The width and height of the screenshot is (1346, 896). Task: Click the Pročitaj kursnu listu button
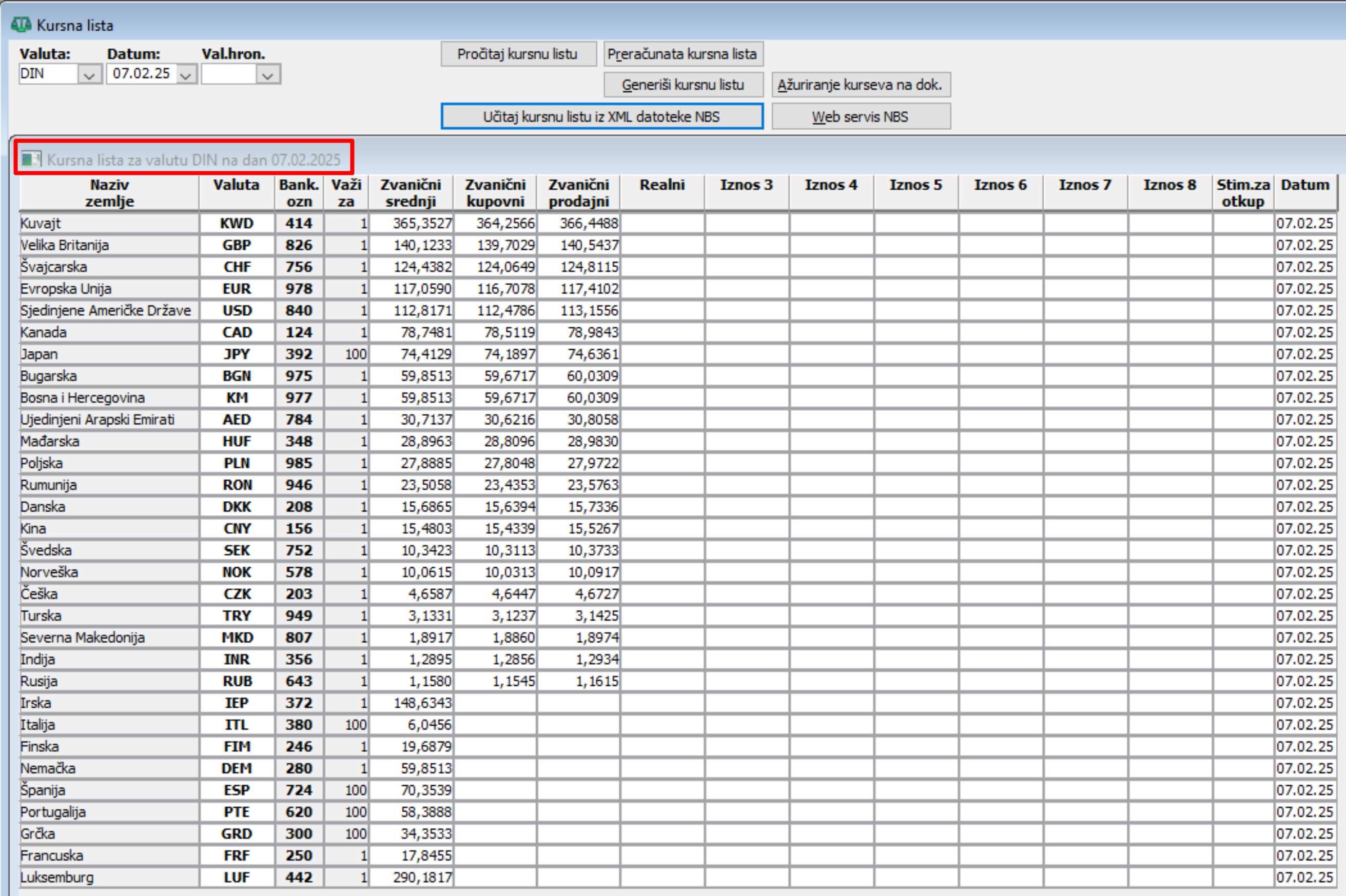518,54
